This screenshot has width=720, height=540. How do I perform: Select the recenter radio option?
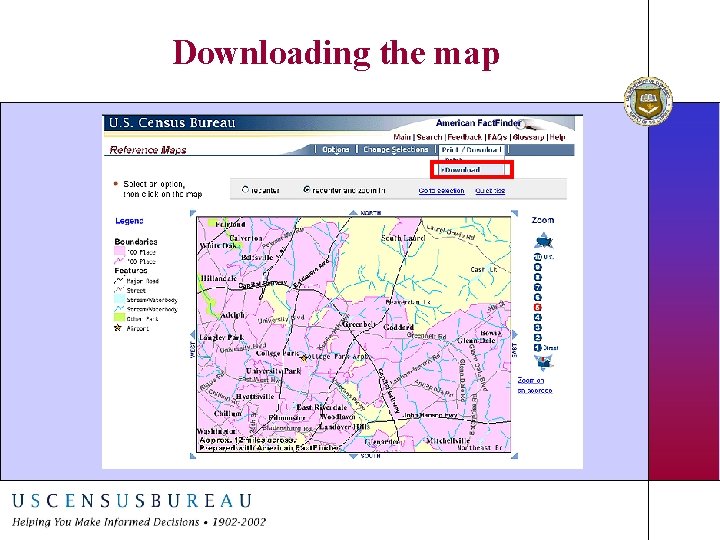[245, 189]
